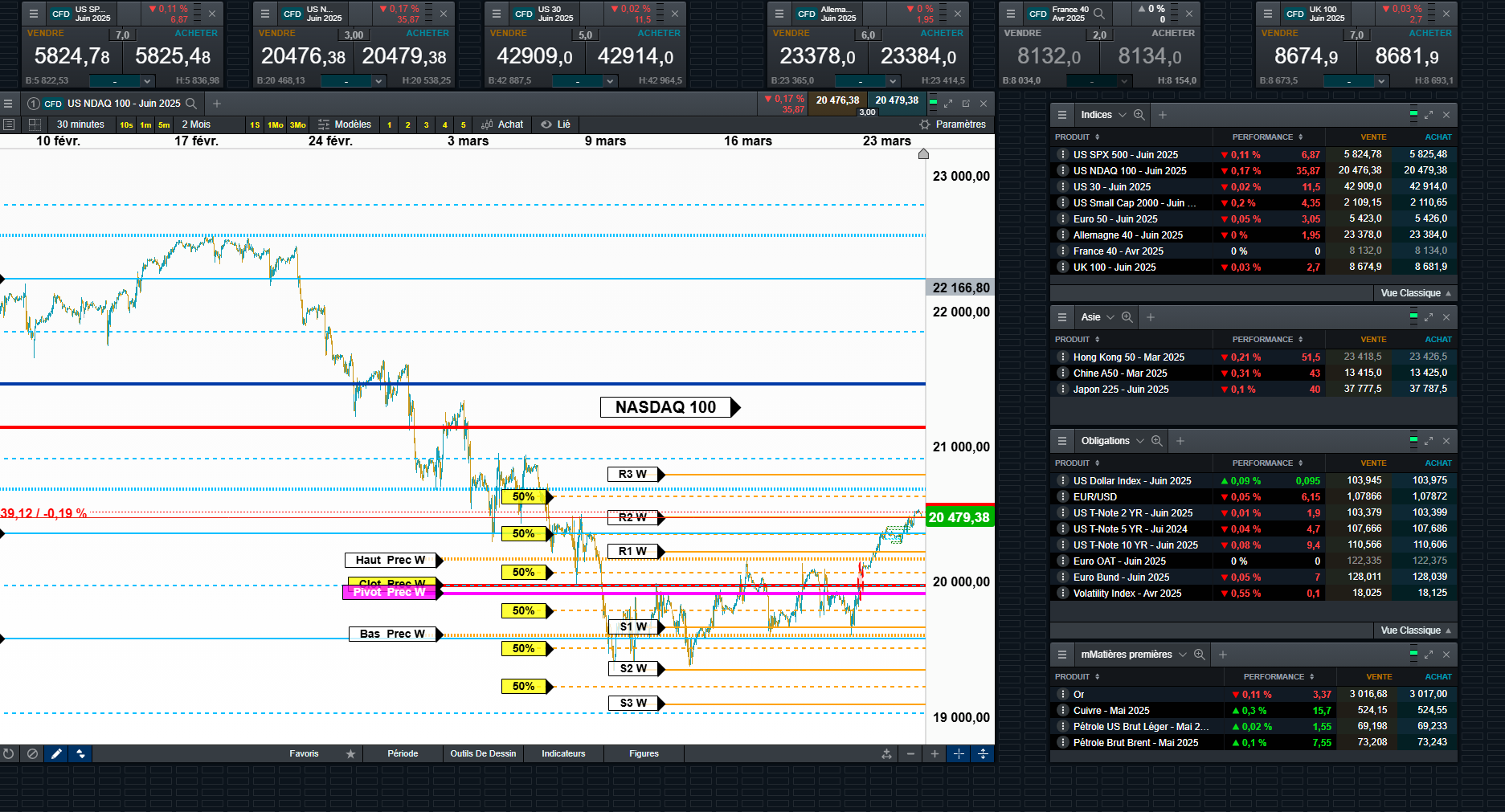
Task: Click the reset refresh icon under chart
Action: (9, 753)
